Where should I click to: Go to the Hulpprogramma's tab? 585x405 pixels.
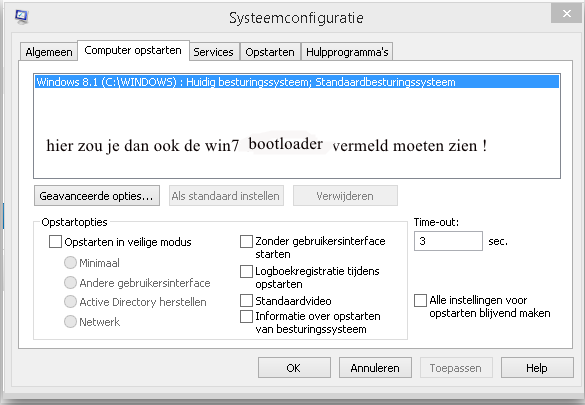347,52
